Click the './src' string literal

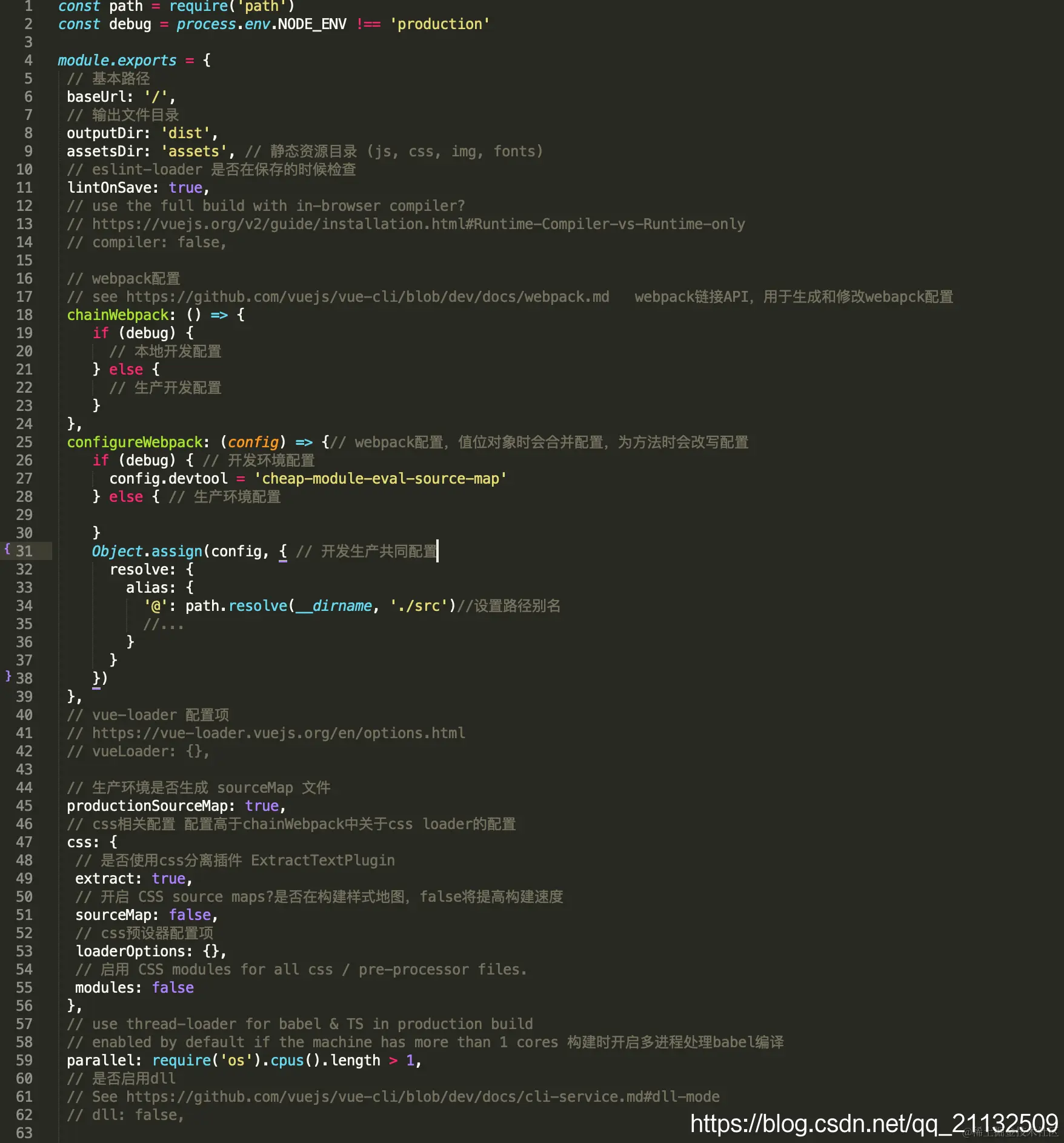[x=419, y=605]
